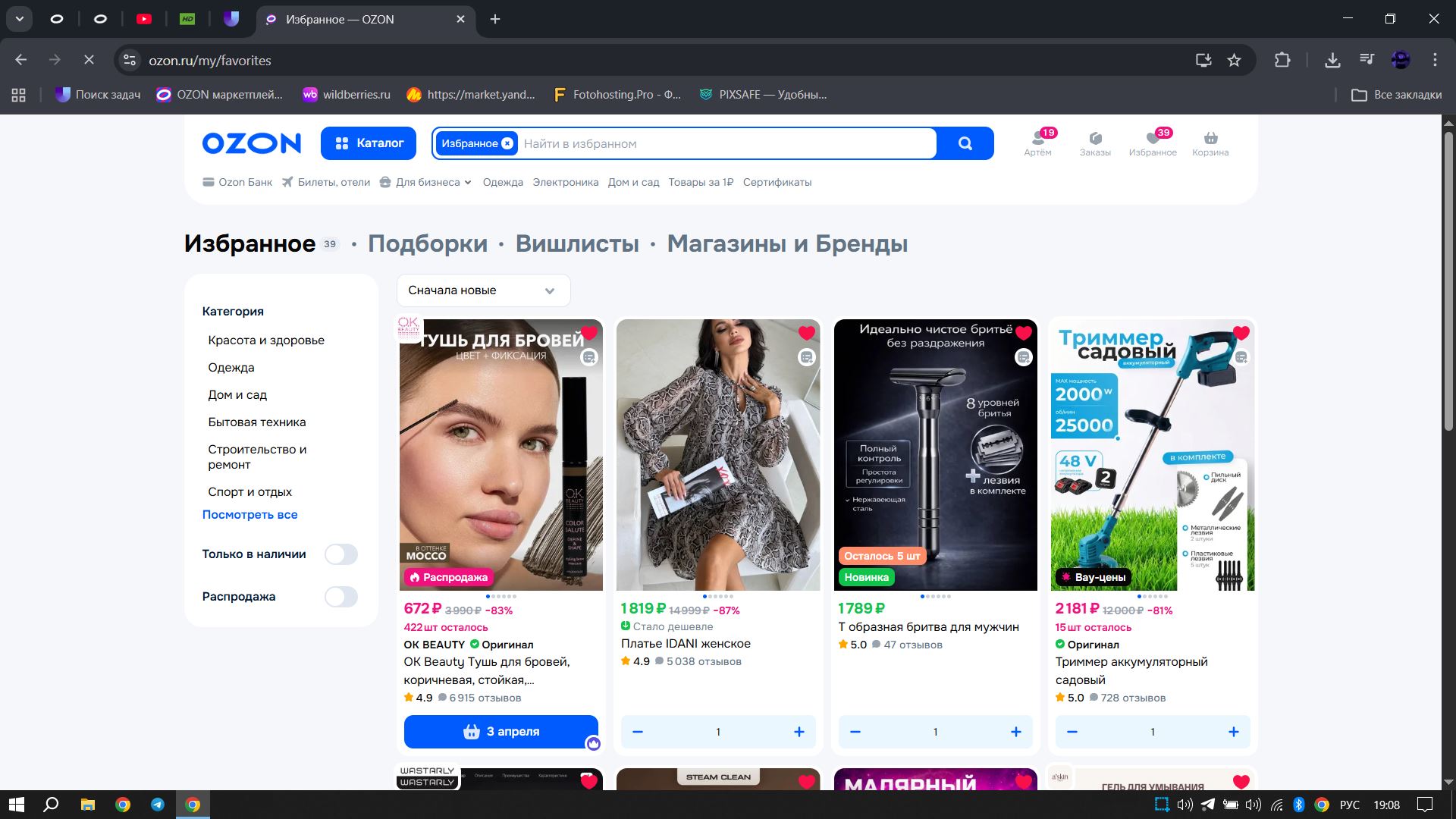Screen dimensions: 1456x819
Task: Click the Посмотреть все categories link
Action: click(249, 514)
